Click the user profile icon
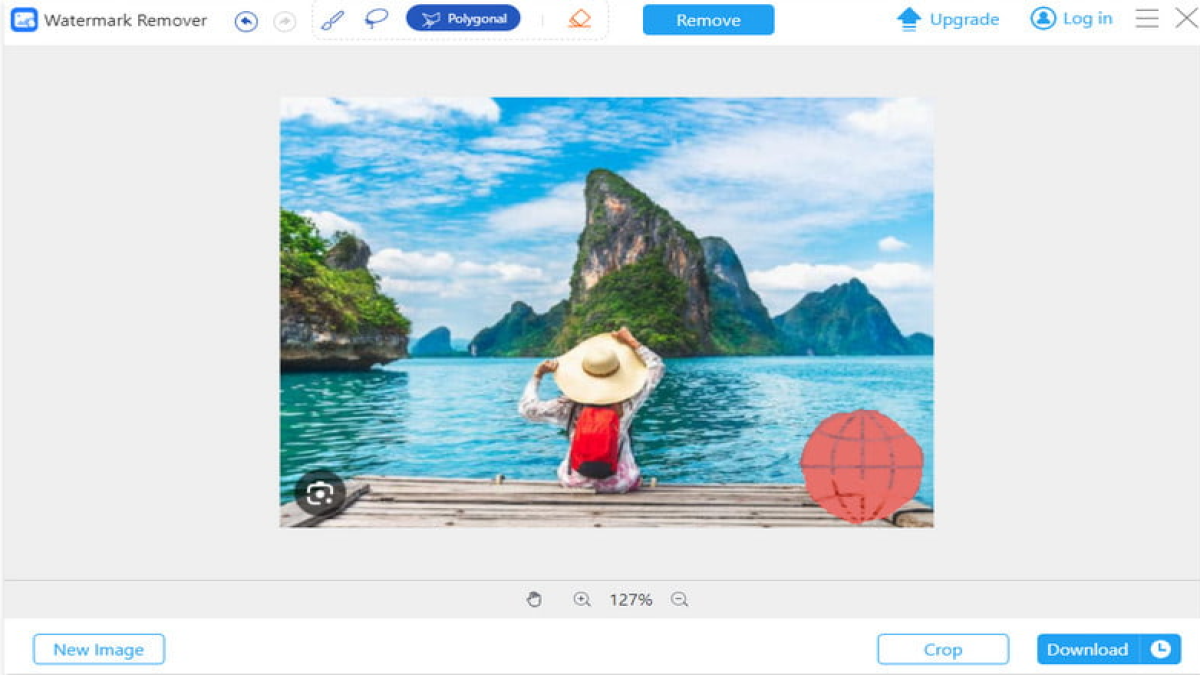This screenshot has height=675, width=1200. point(1043,18)
